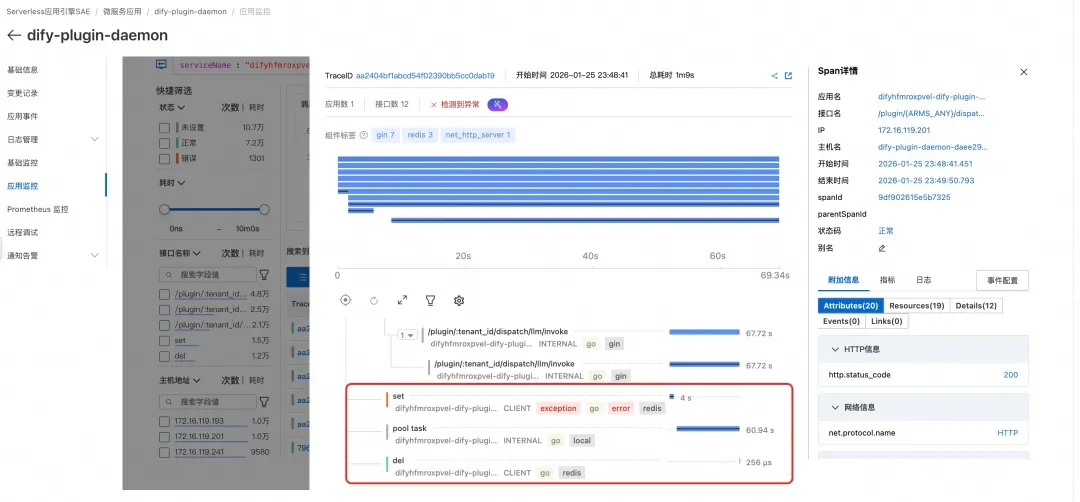Click the pencil edit icon beside 别名

(882, 248)
